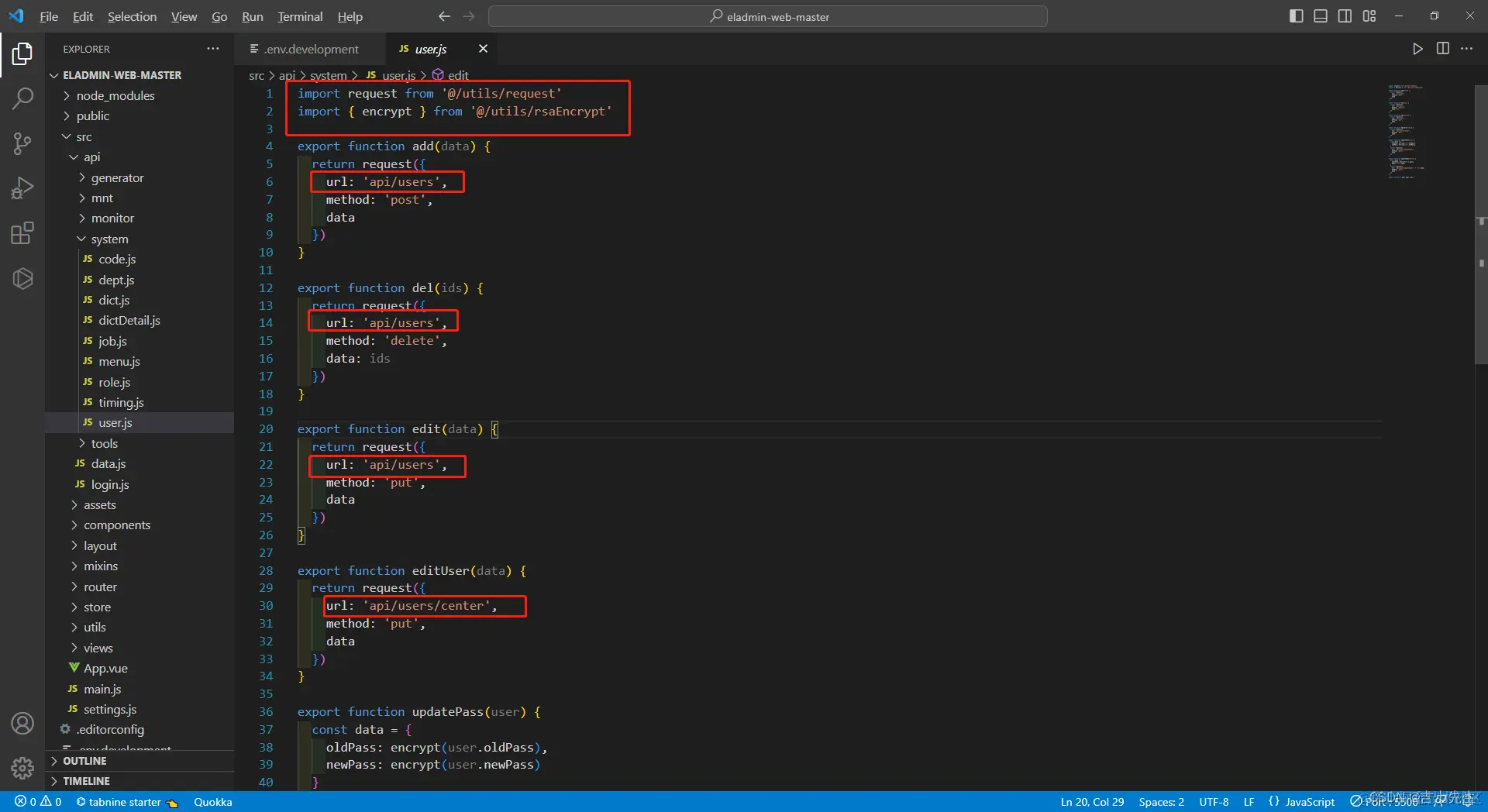The height and width of the screenshot is (812, 1488).
Task: Click the tabnine starter status item
Action: click(127, 802)
